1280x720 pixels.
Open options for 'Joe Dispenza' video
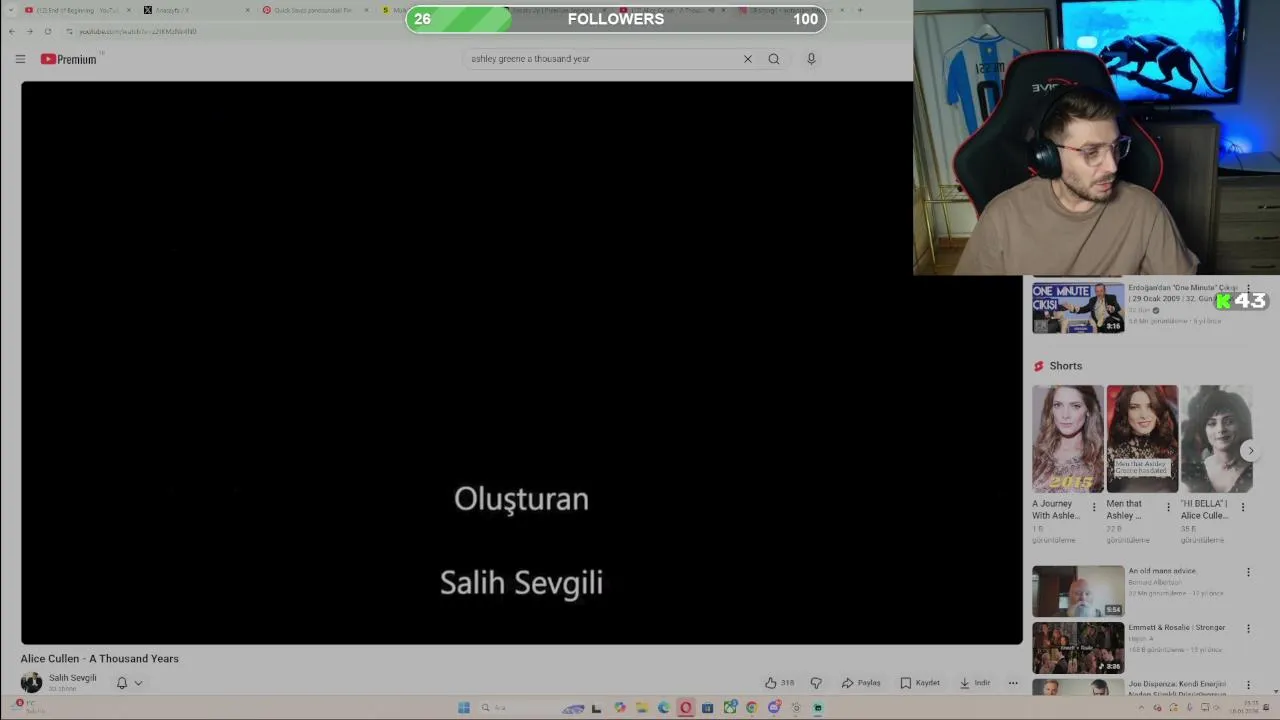[x=1248, y=685]
